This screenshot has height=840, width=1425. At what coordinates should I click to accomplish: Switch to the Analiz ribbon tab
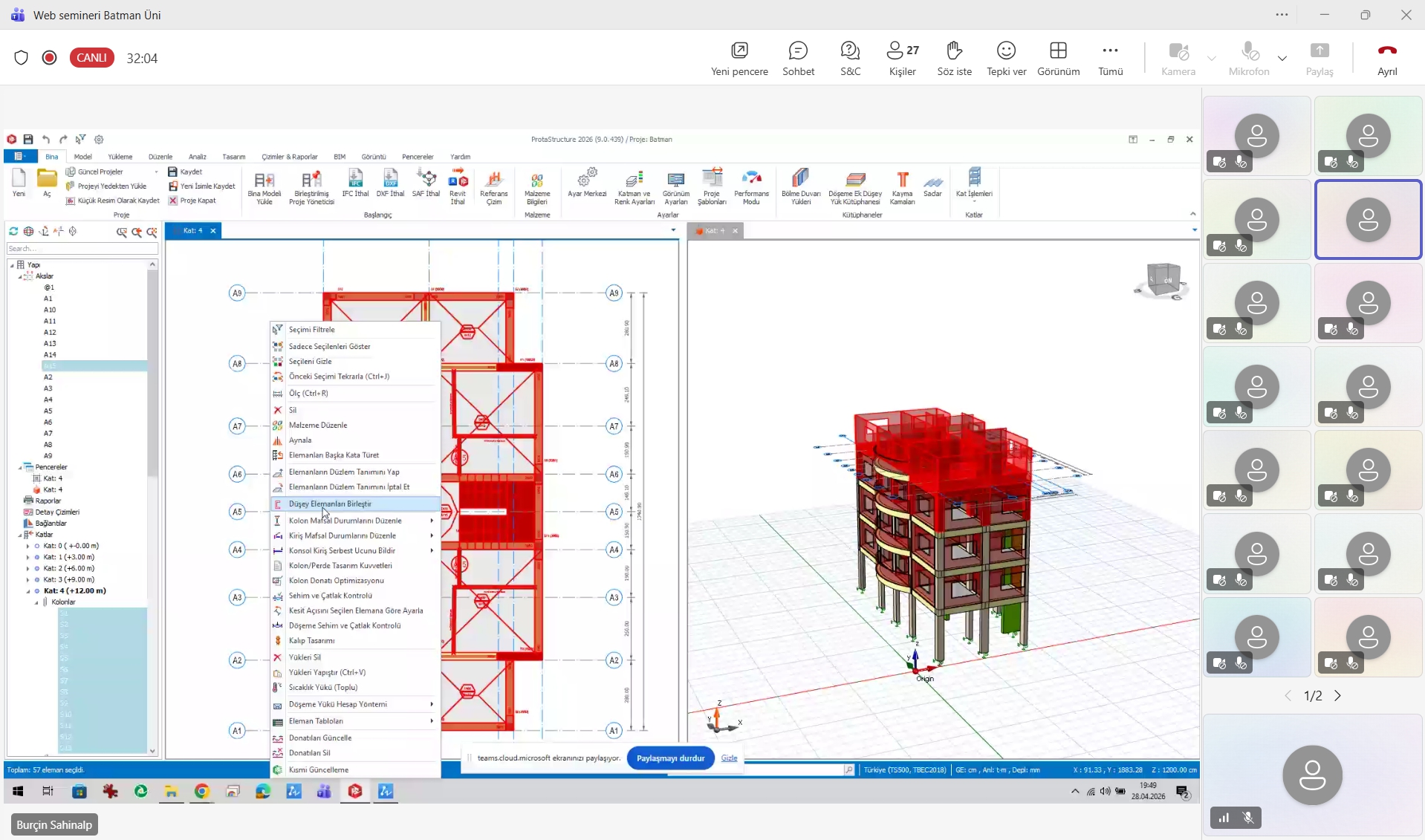pos(197,157)
